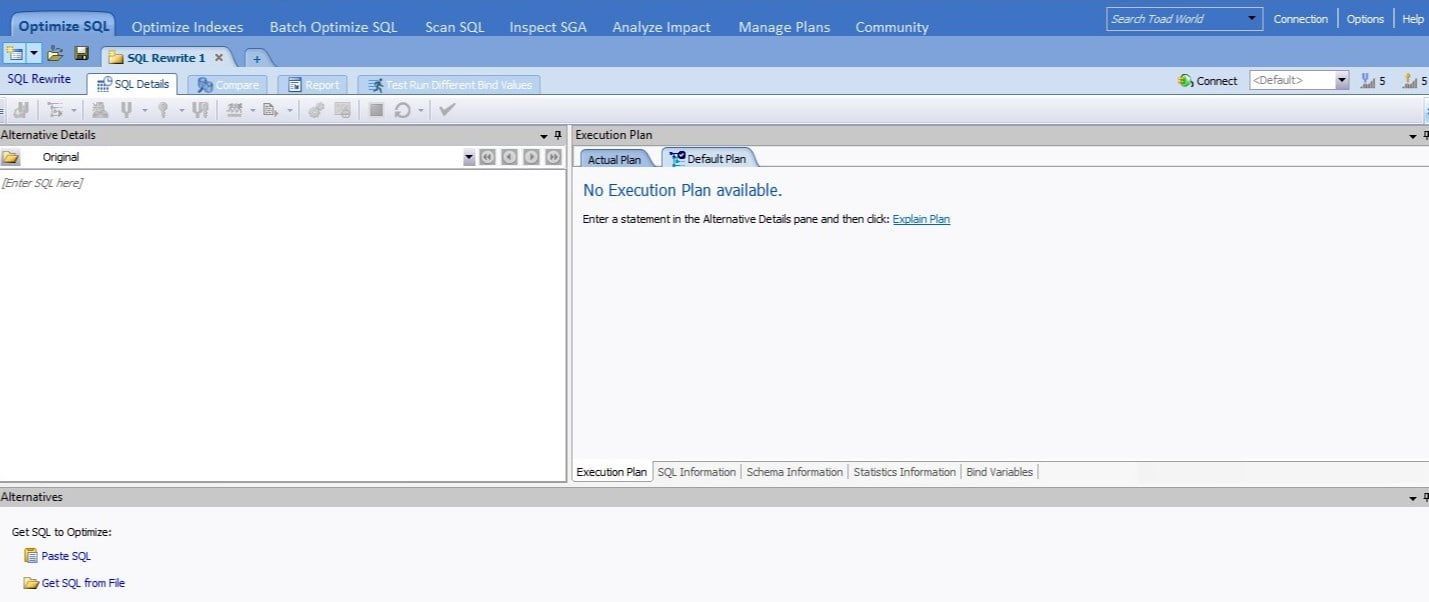
Task: Open the Analyze Impact tab
Action: 661,27
